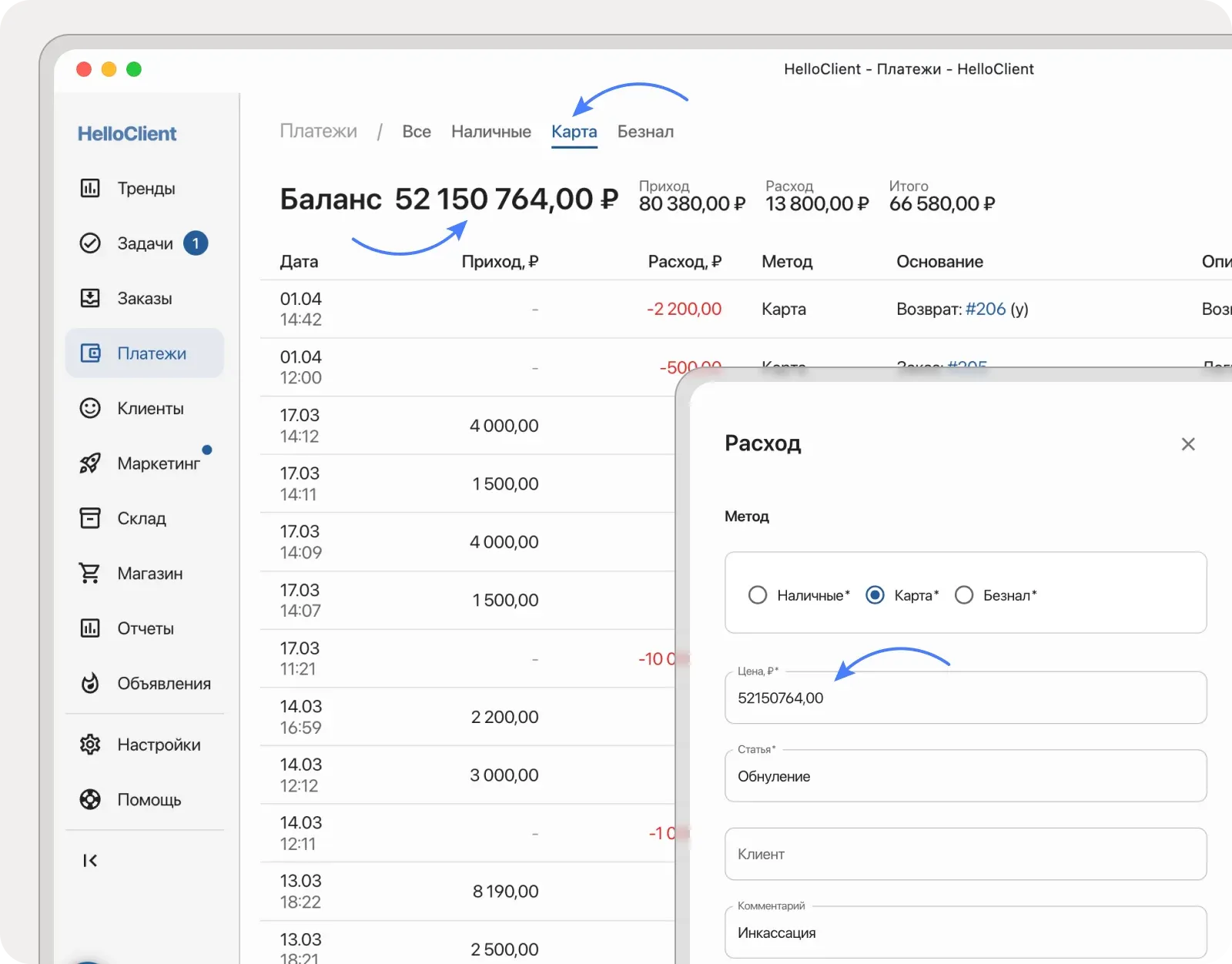The height and width of the screenshot is (964, 1232).
Task: Open Orders via the inbox icon
Action: click(90, 298)
